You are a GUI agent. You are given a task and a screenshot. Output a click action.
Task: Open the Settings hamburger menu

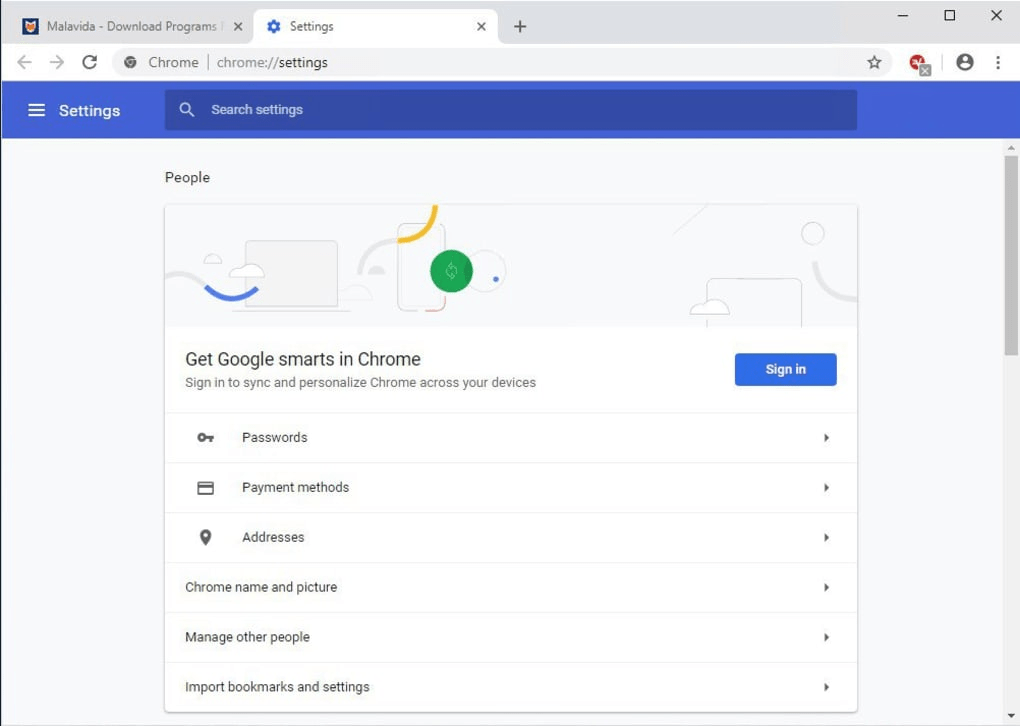click(37, 110)
